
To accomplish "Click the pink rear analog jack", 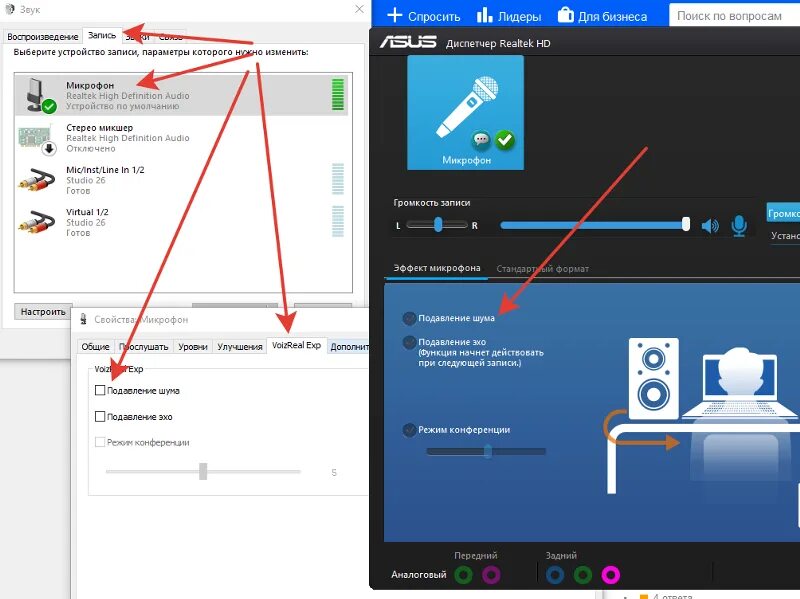I will click(610, 575).
